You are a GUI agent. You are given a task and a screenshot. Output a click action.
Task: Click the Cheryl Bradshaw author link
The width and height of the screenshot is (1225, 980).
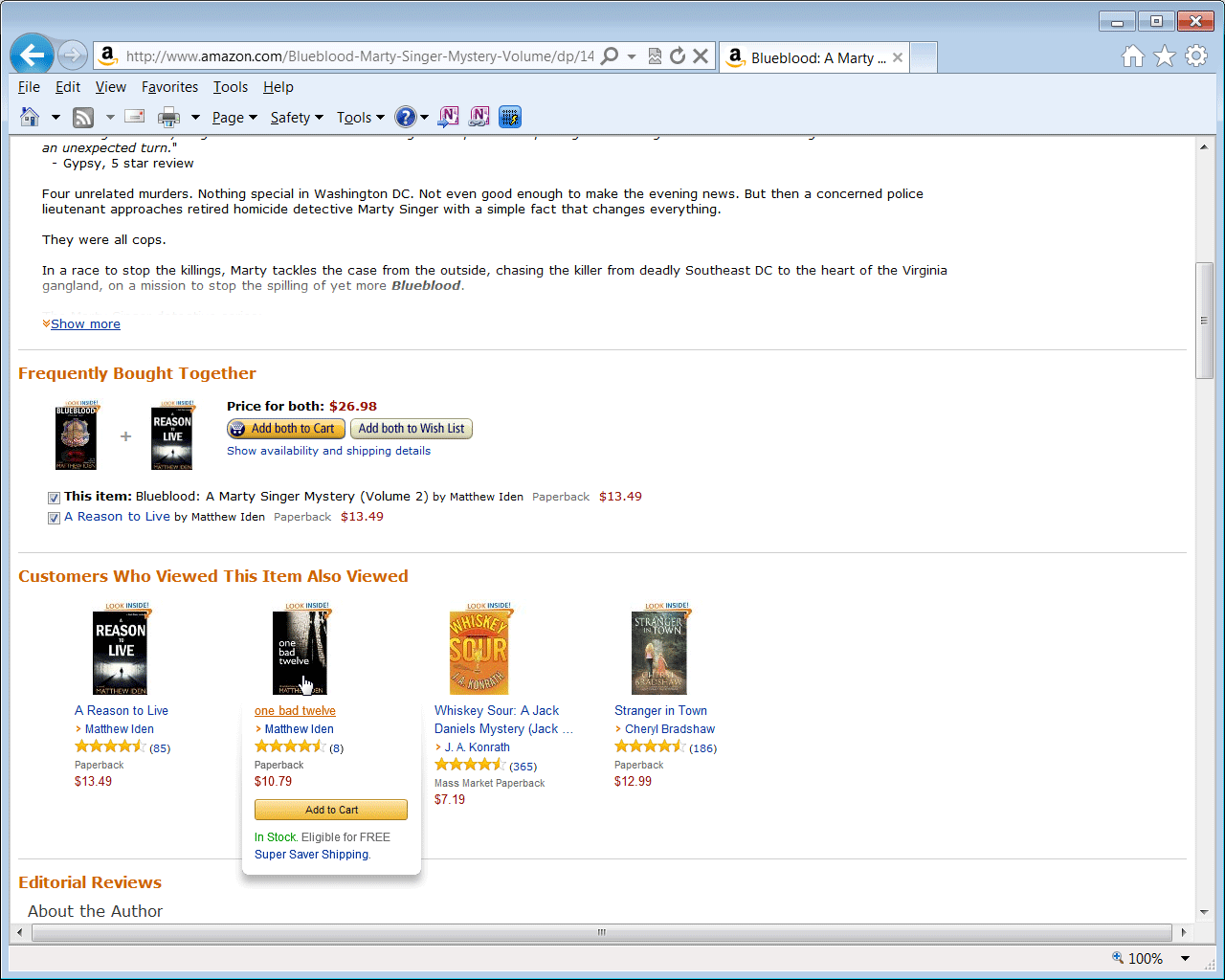tap(670, 728)
